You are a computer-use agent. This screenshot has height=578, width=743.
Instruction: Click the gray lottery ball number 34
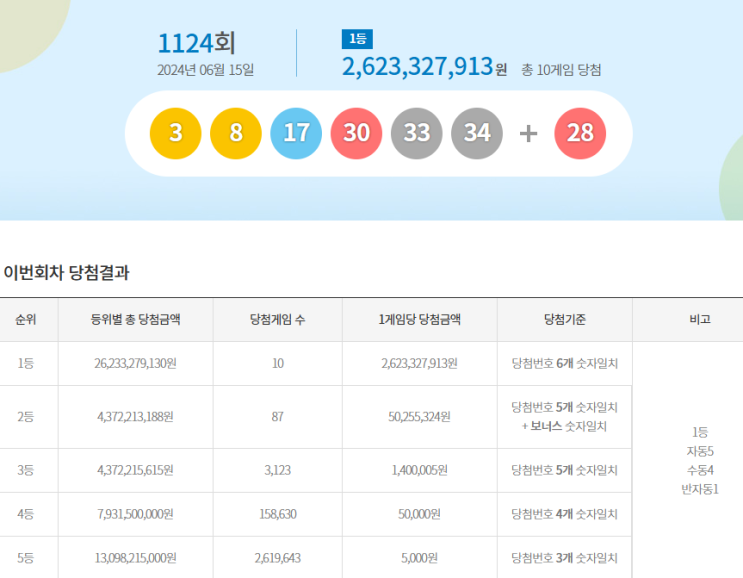(477, 133)
